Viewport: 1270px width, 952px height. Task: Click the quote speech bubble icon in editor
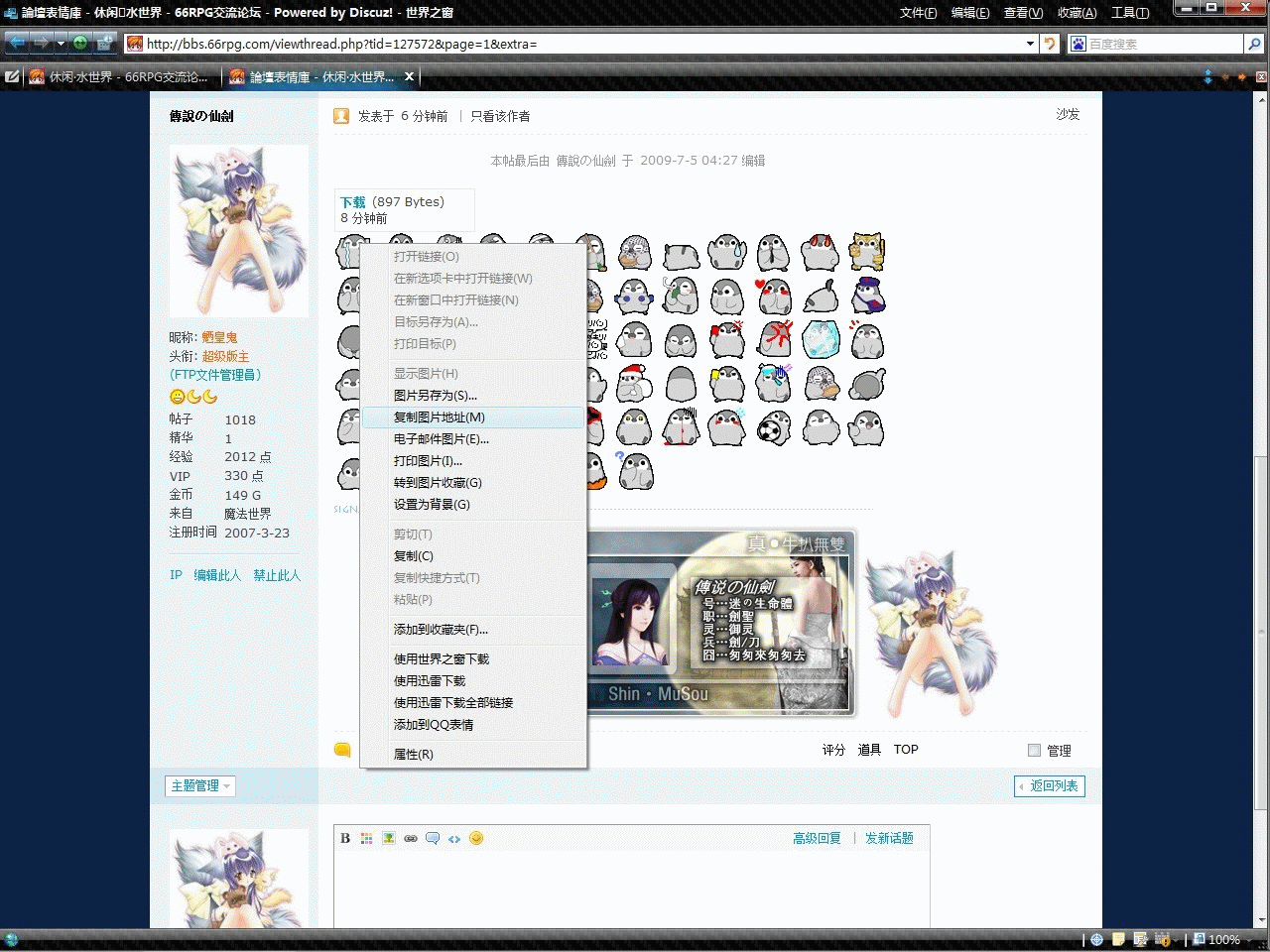[433, 838]
